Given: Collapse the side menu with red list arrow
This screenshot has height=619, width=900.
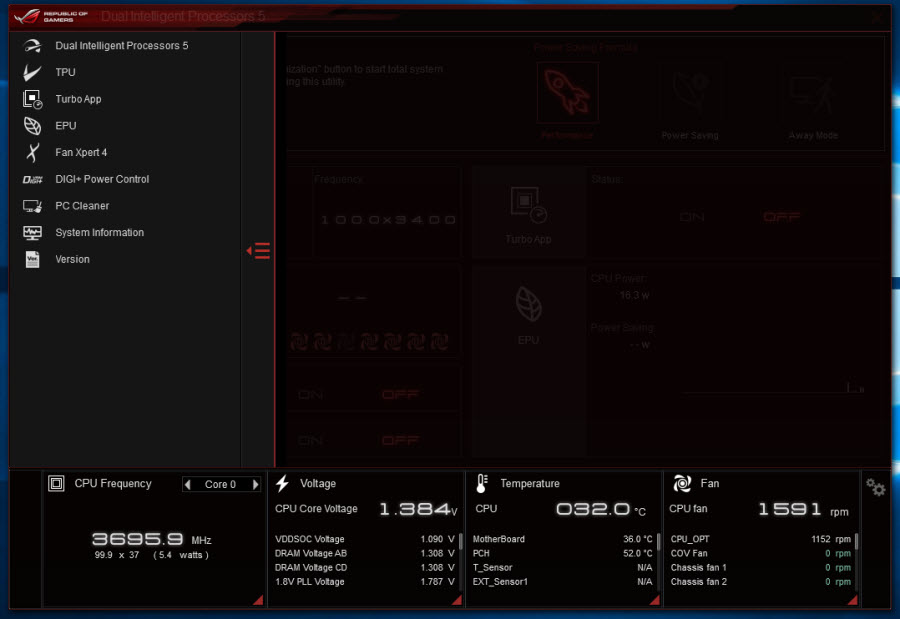Looking at the screenshot, I should [258, 251].
